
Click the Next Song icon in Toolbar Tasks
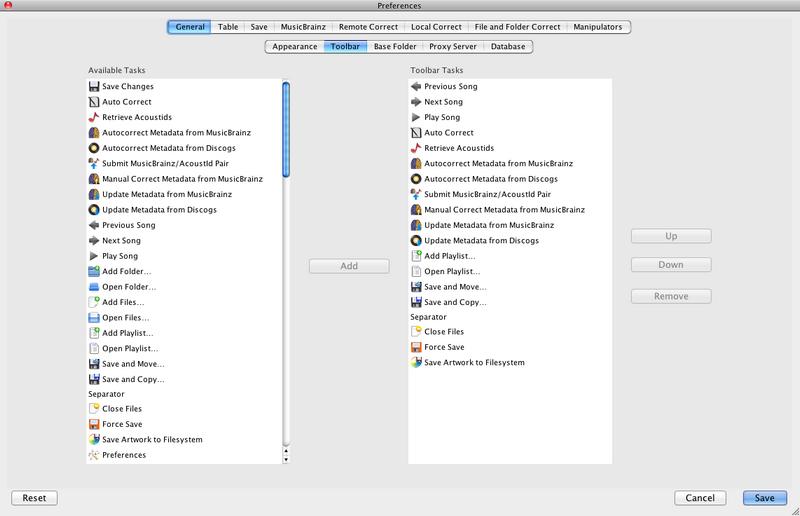tap(416, 102)
